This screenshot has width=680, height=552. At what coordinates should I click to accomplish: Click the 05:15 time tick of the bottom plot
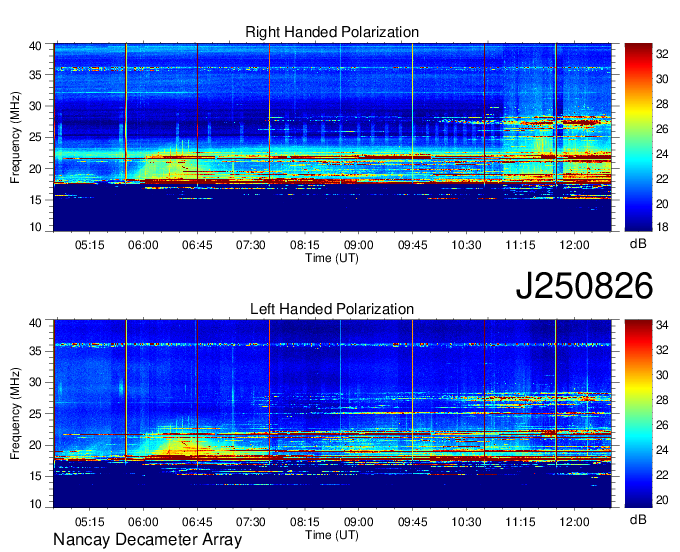[89, 522]
